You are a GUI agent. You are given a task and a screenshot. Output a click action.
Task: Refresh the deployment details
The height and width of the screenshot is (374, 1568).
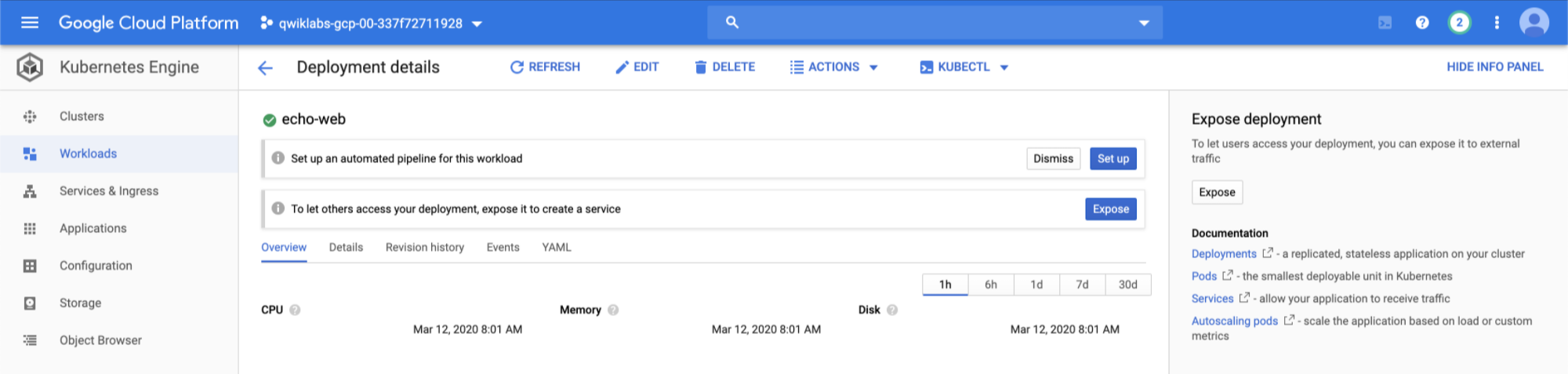coord(545,67)
